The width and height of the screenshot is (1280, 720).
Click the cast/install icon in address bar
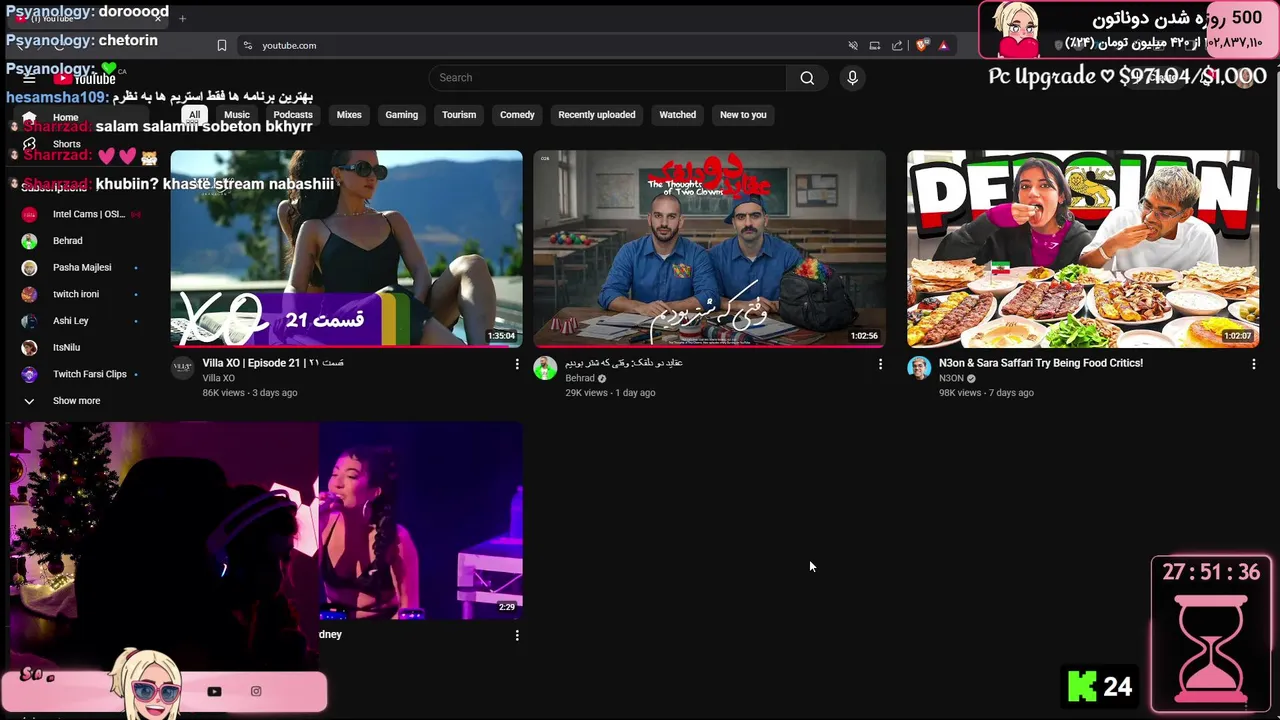[875, 45]
